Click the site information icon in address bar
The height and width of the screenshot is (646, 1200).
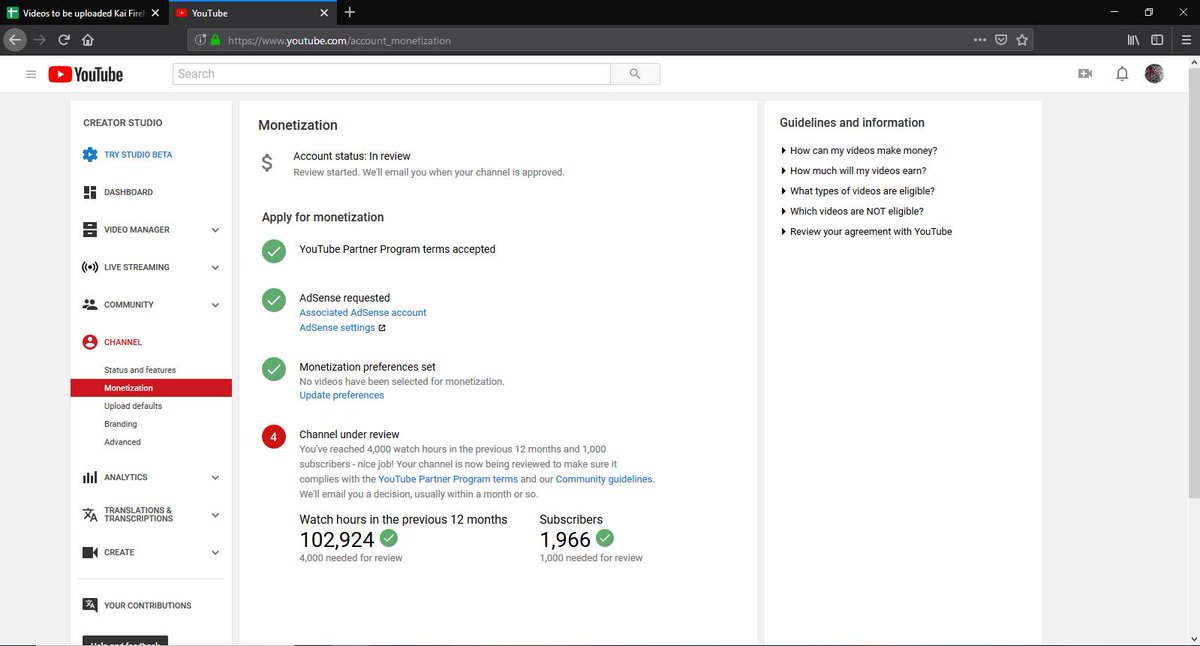click(x=201, y=41)
